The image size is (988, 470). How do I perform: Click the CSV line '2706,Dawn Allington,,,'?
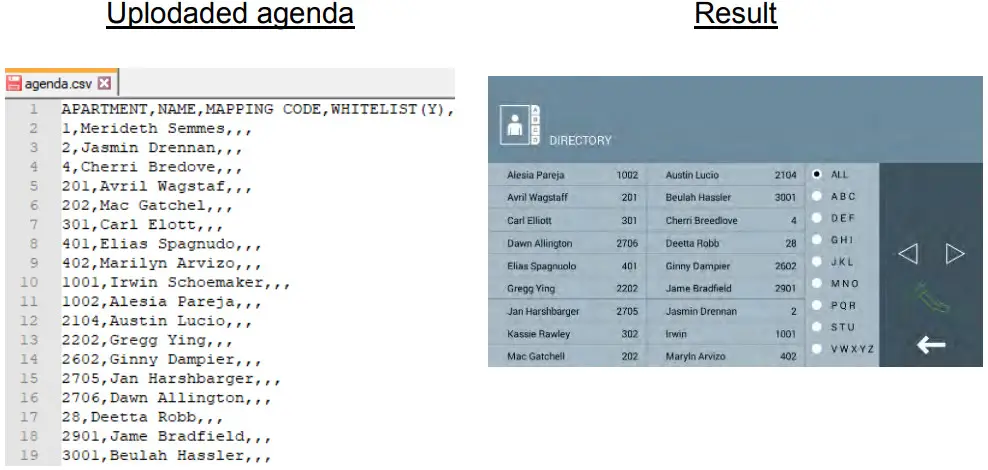[166, 398]
